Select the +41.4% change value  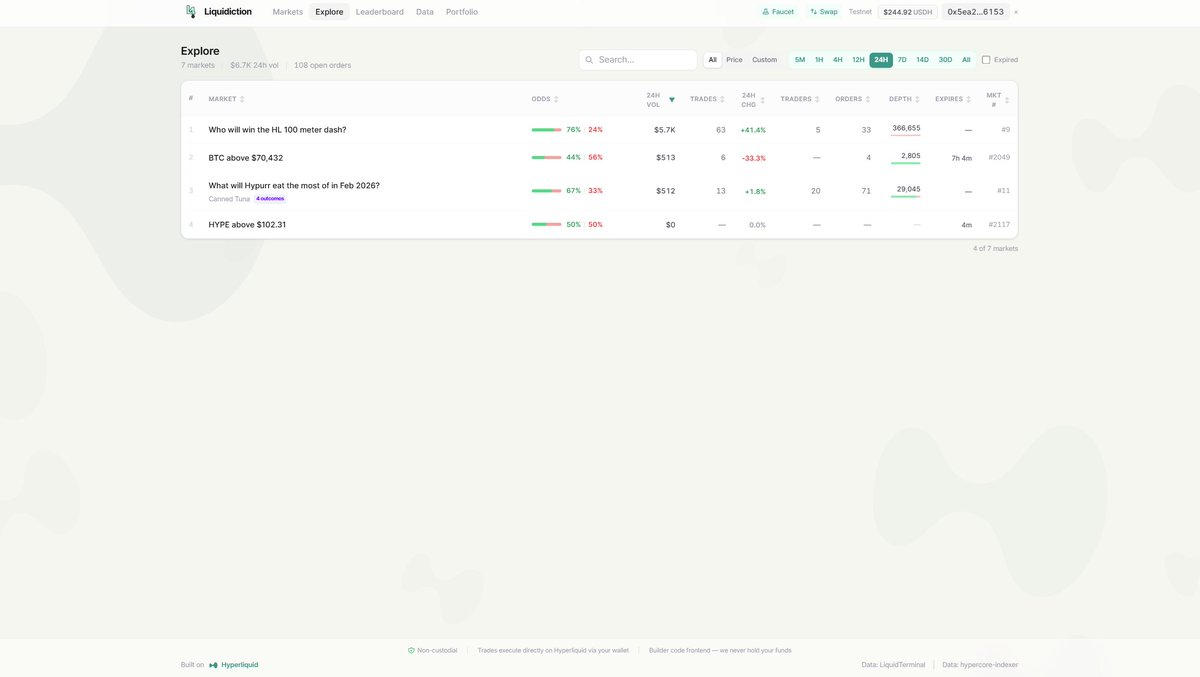(753, 130)
